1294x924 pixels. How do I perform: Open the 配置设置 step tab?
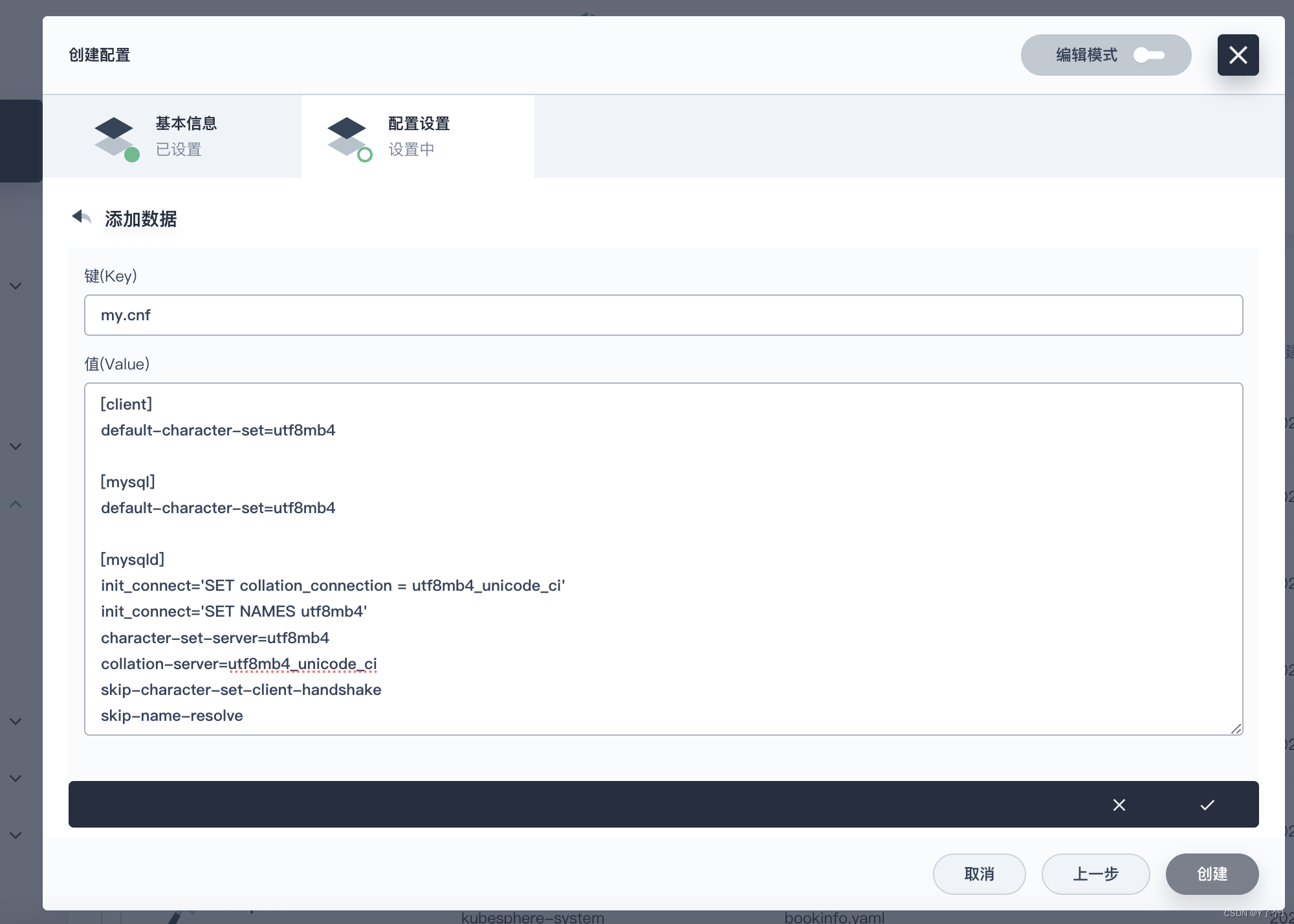coord(418,137)
